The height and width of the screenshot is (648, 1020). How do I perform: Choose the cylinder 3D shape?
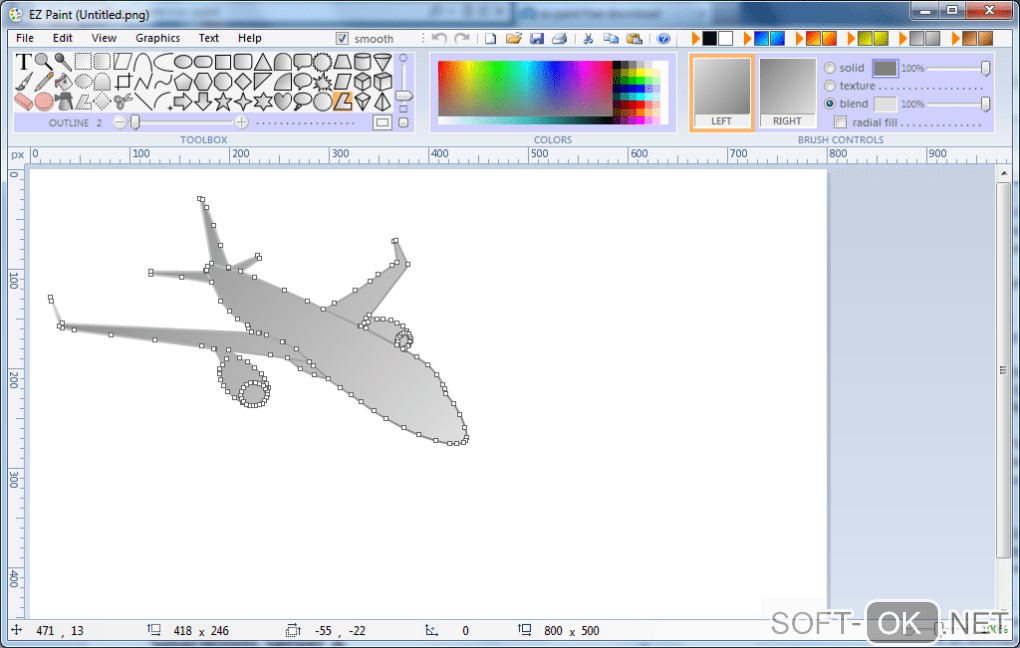click(362, 61)
